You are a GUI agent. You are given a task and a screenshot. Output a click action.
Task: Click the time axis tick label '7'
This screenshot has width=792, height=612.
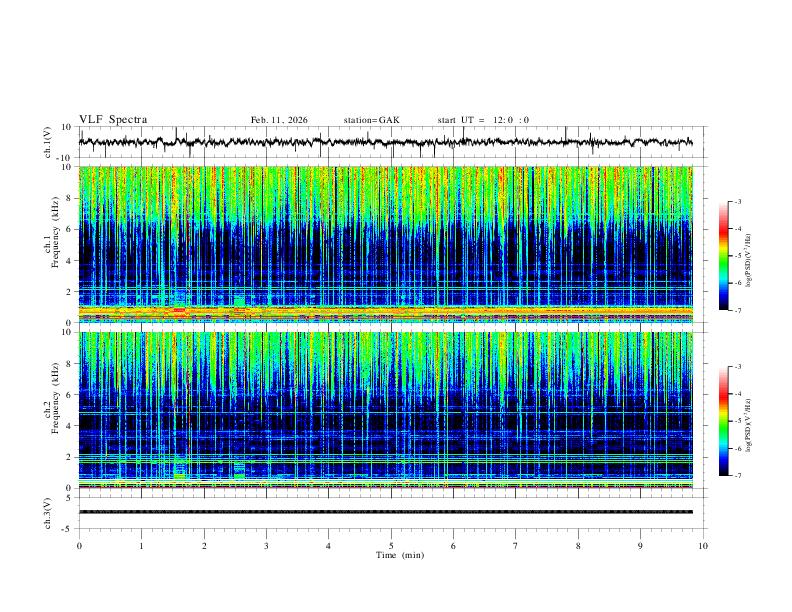(x=516, y=546)
